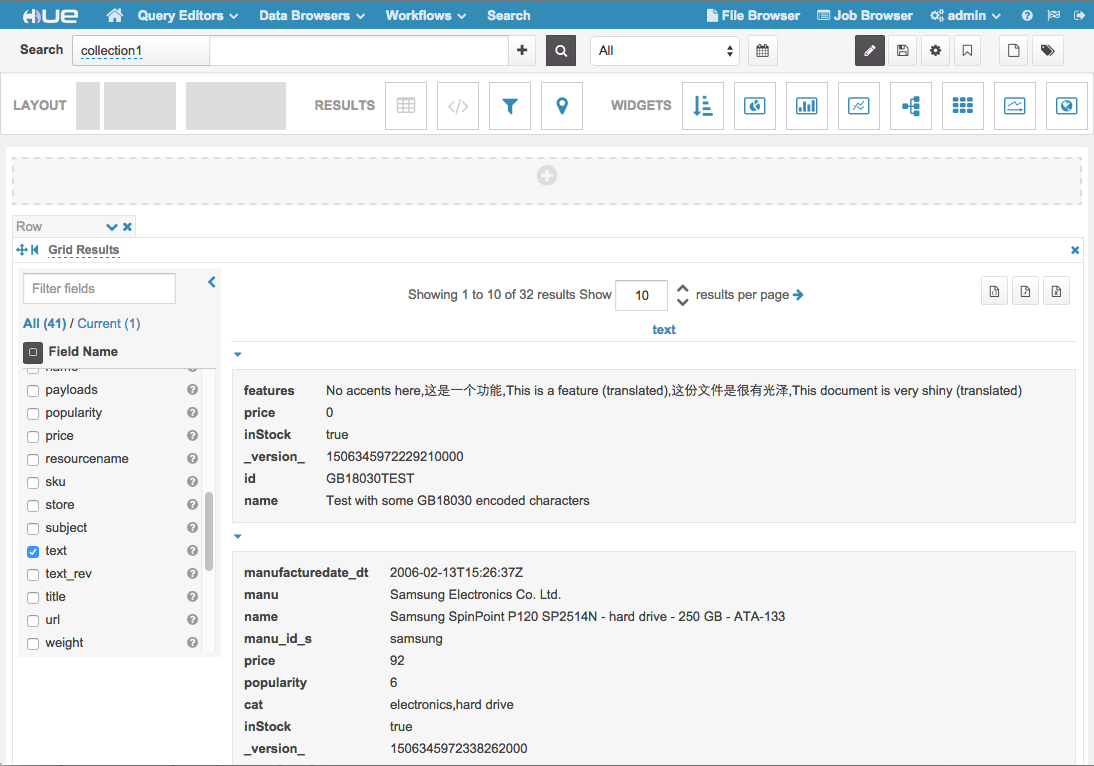Click the magnifier search button
This screenshot has height=766, width=1094.
click(x=561, y=50)
